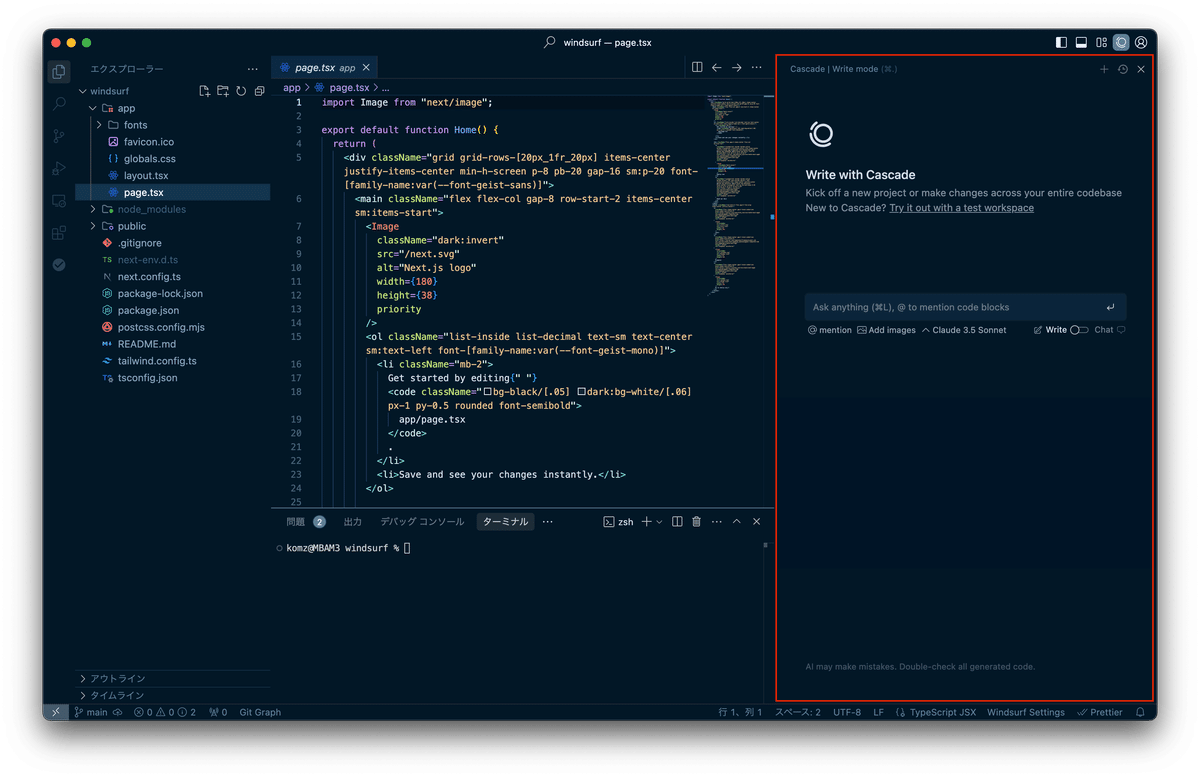
Task: Maximize the bottom panel with chevron up
Action: [737, 522]
